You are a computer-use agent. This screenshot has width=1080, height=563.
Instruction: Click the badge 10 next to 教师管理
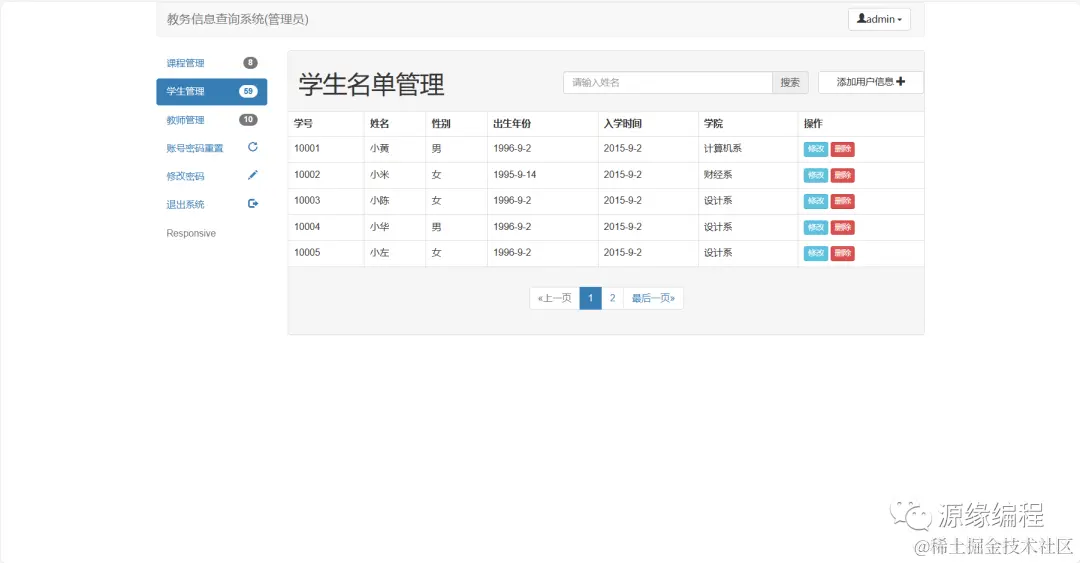click(x=248, y=119)
